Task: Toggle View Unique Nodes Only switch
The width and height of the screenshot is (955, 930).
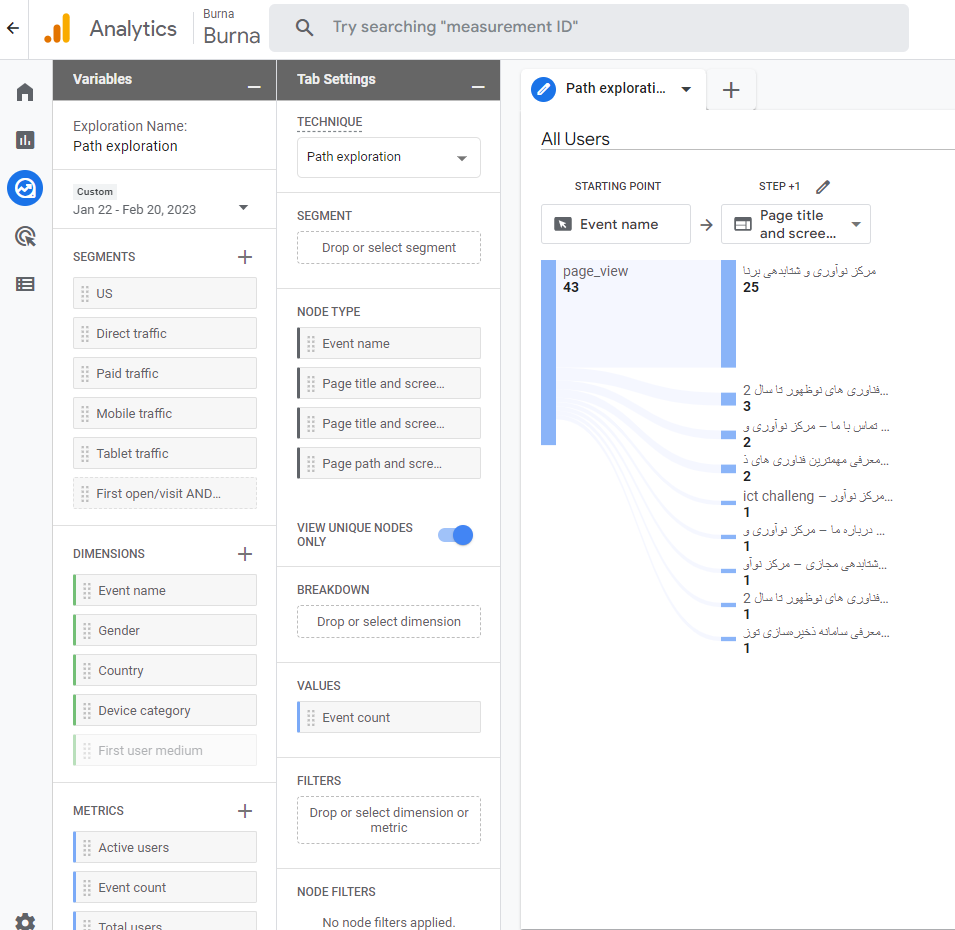Action: tap(455, 535)
